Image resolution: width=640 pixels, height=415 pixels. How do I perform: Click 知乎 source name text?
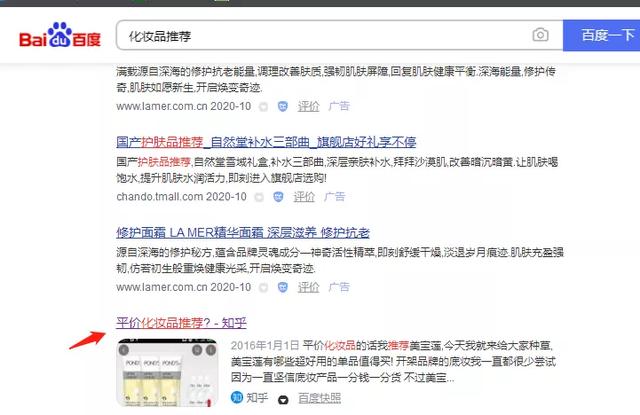[x=257, y=397]
